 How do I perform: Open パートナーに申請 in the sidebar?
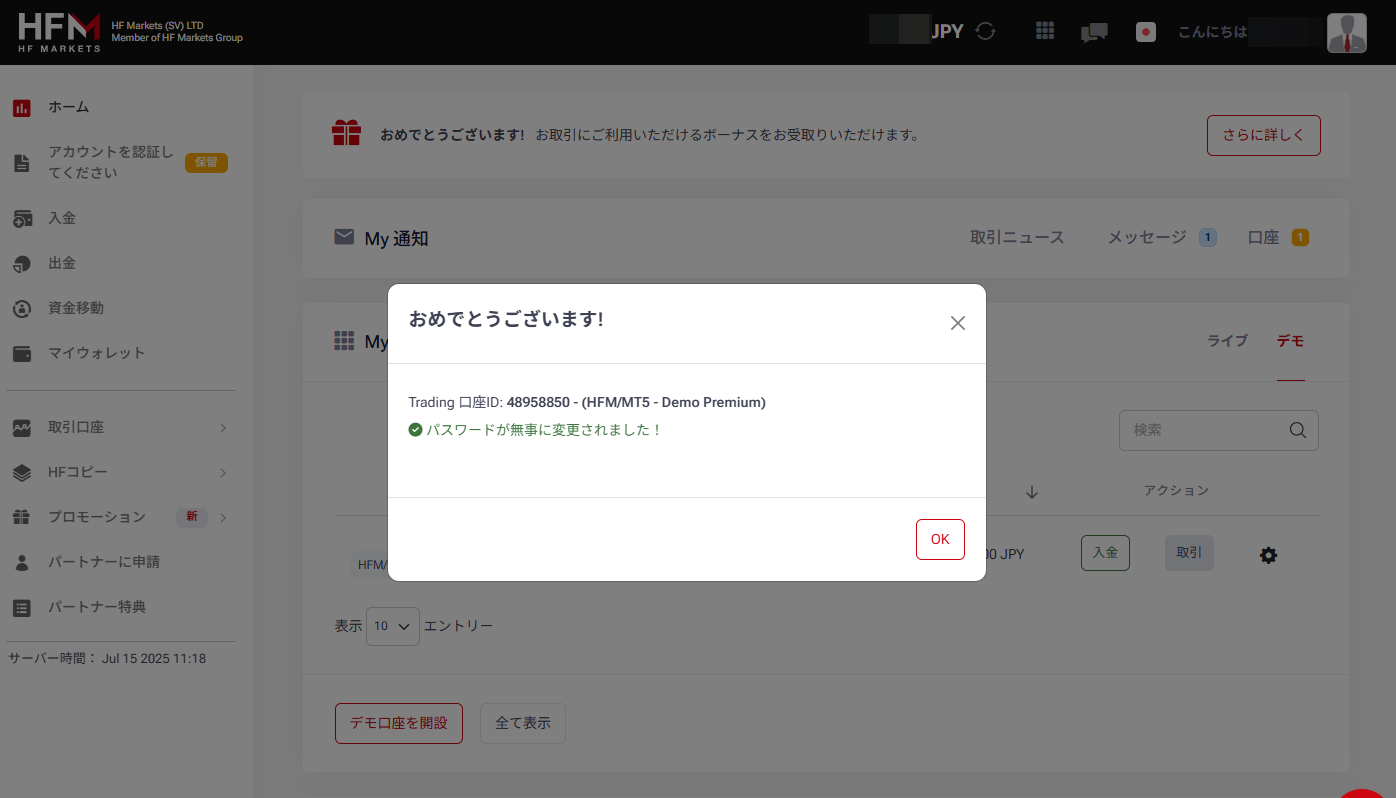point(104,562)
